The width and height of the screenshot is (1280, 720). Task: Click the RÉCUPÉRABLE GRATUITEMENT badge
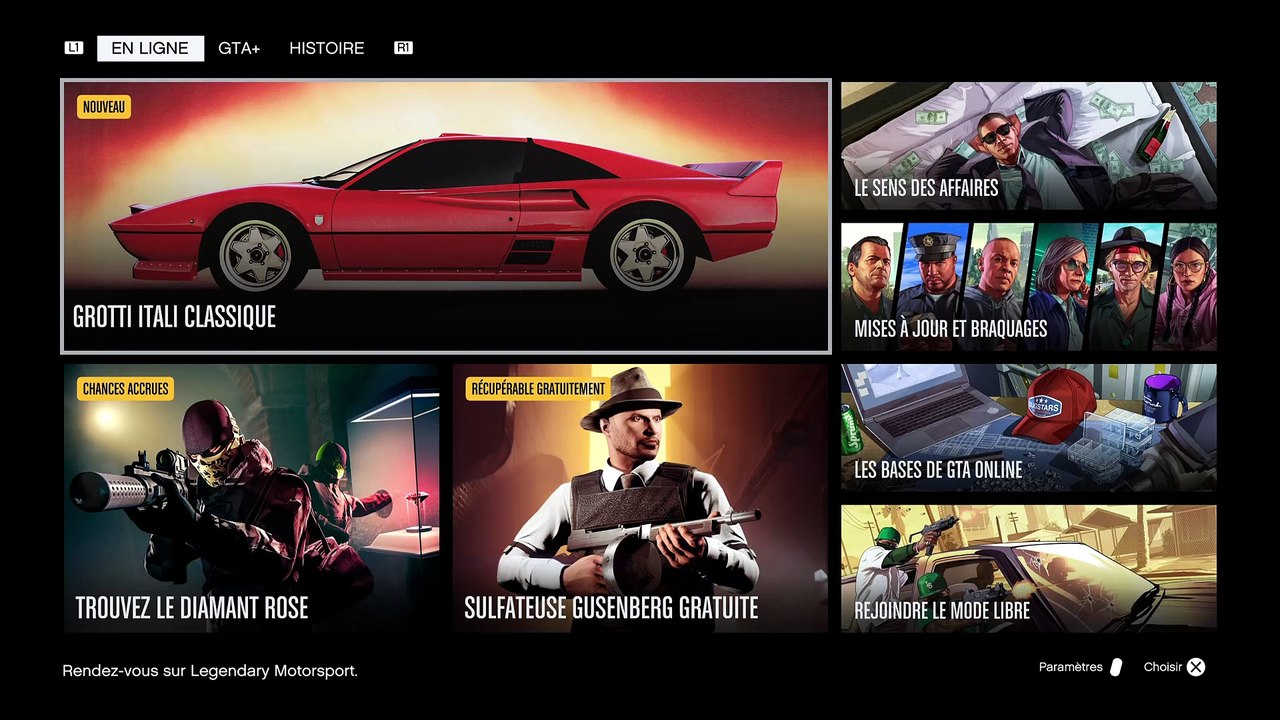pyautogui.click(x=538, y=389)
